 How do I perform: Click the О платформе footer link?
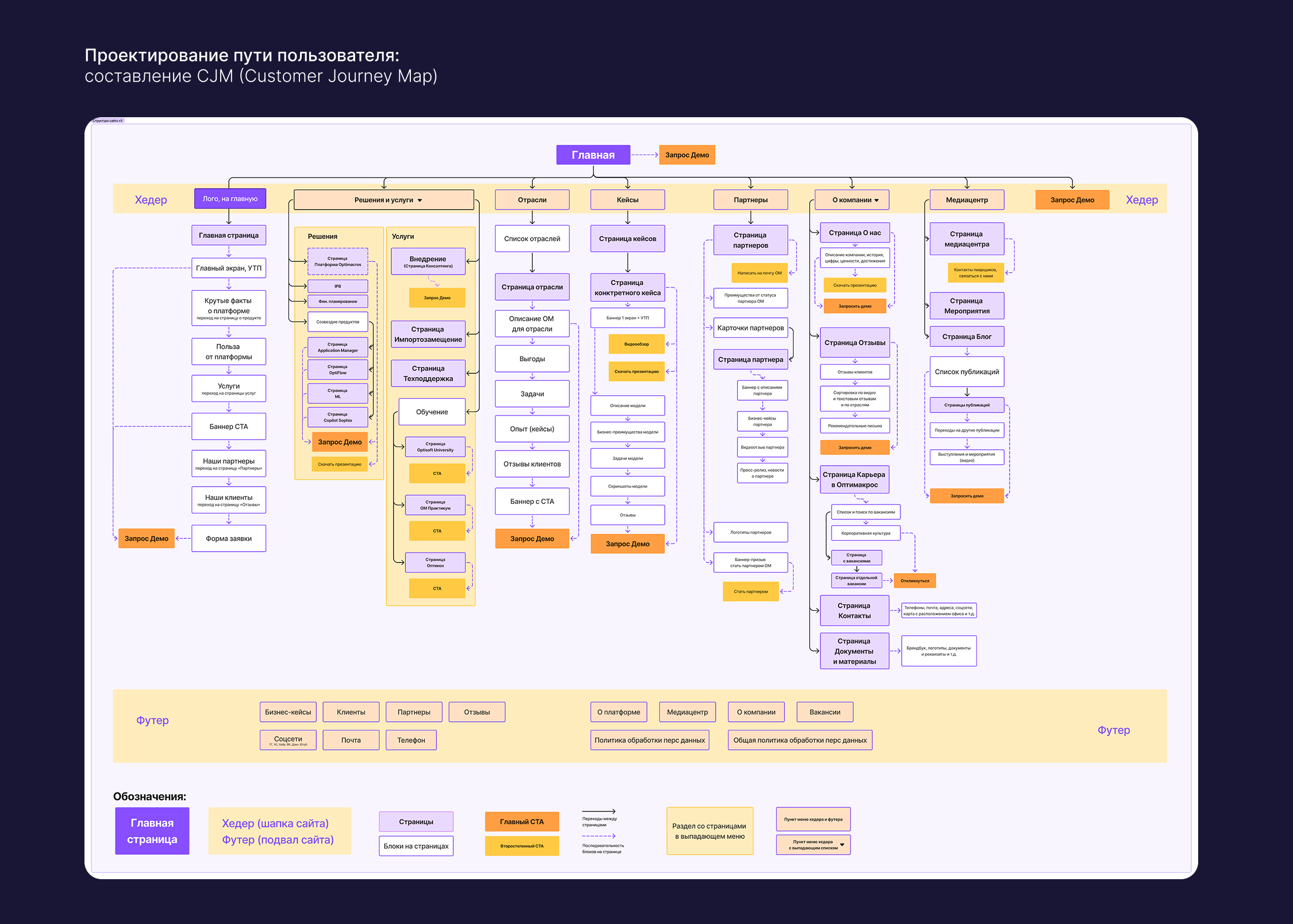[618, 712]
